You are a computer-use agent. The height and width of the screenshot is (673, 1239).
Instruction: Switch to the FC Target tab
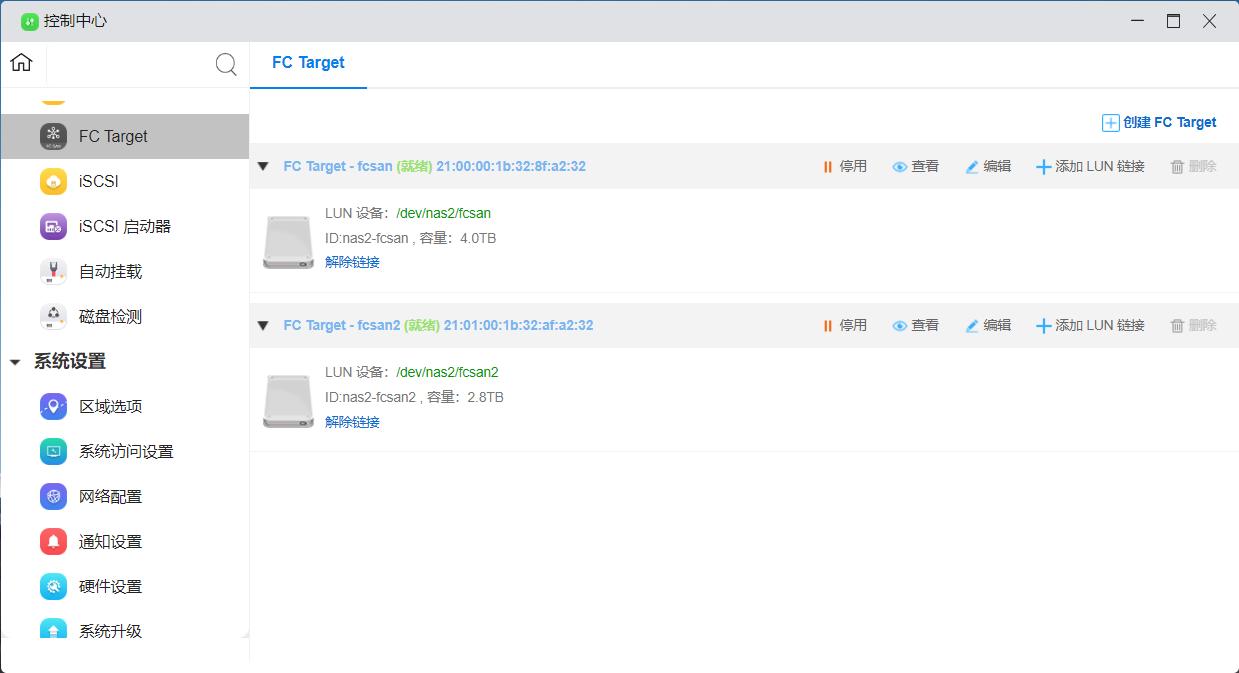[308, 63]
